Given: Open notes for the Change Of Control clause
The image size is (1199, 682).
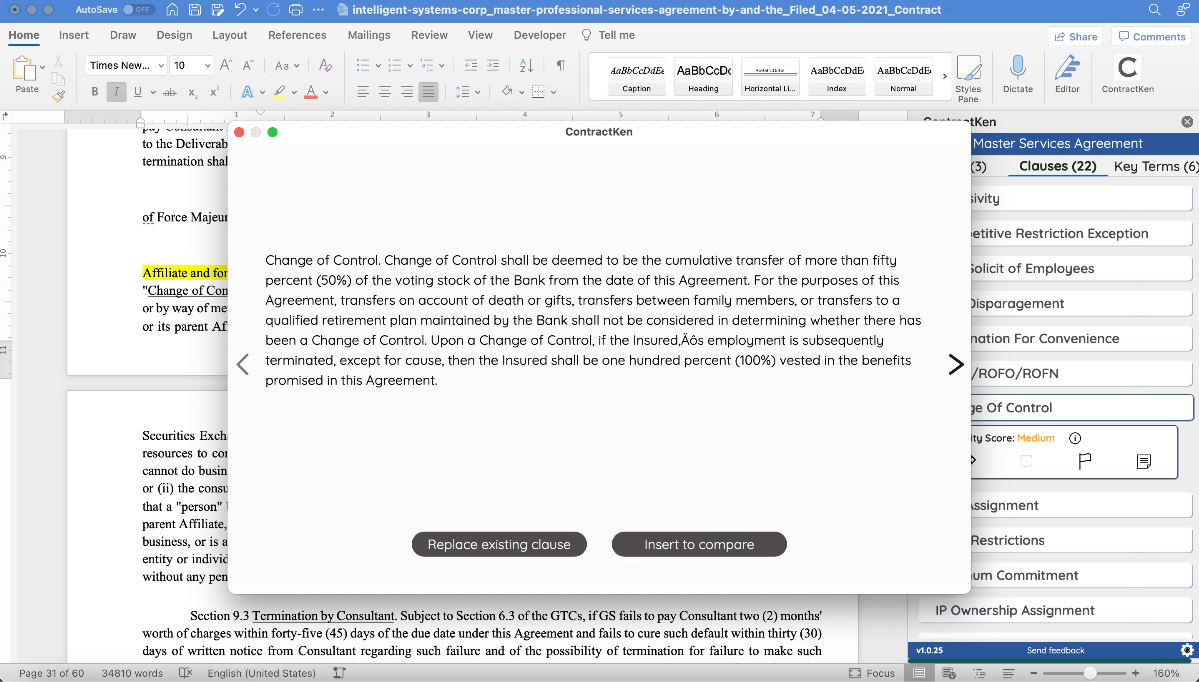Looking at the screenshot, I should (1141, 461).
